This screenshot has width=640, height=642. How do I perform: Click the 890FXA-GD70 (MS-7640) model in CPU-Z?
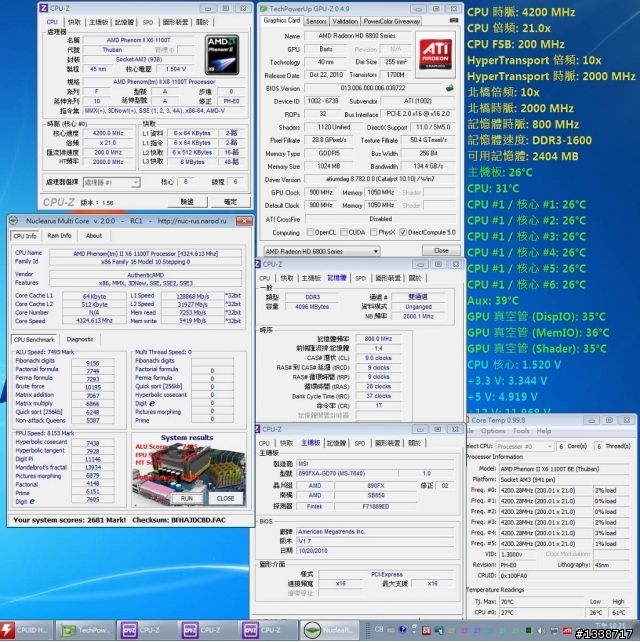(346, 474)
